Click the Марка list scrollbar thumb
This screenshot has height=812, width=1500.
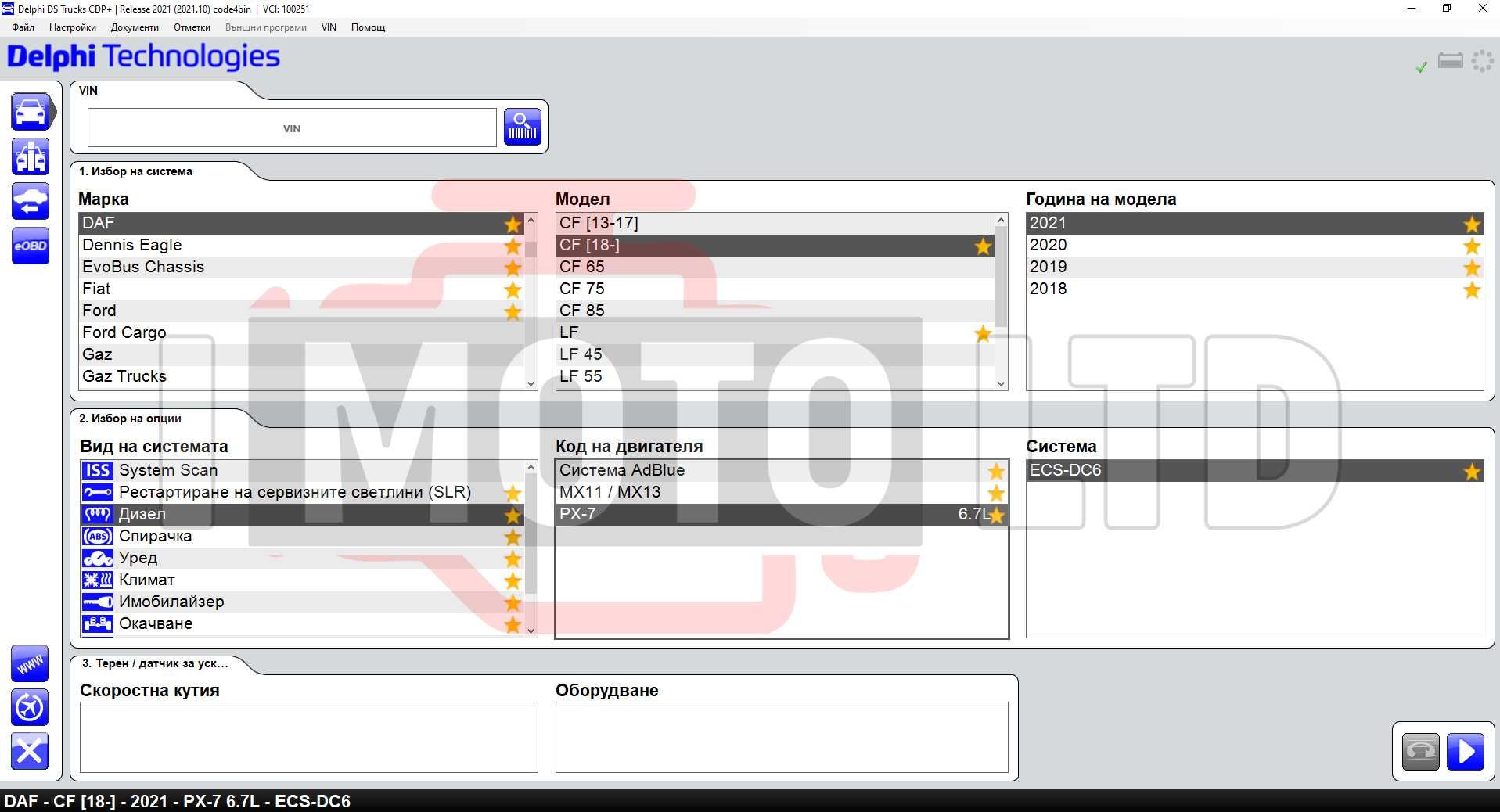531,250
